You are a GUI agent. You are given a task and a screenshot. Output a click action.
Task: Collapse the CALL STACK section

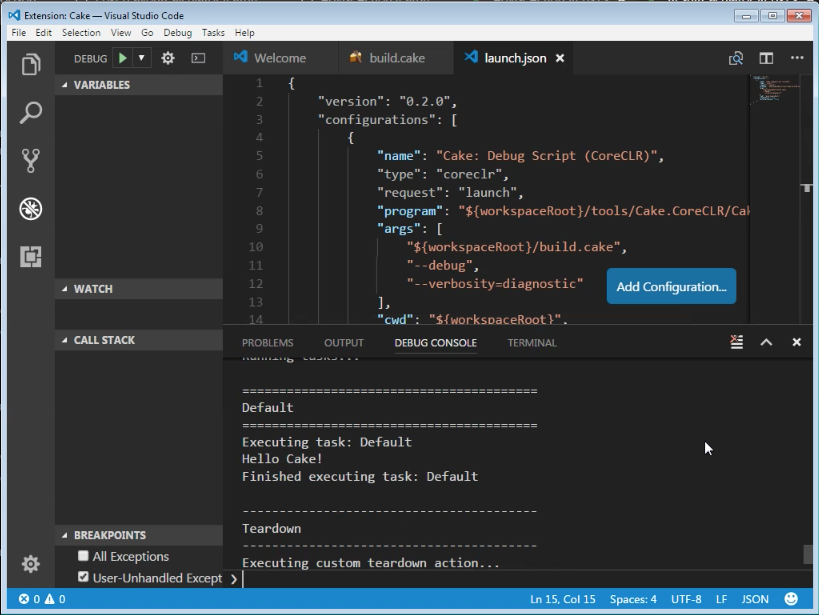pyautogui.click(x=139, y=340)
